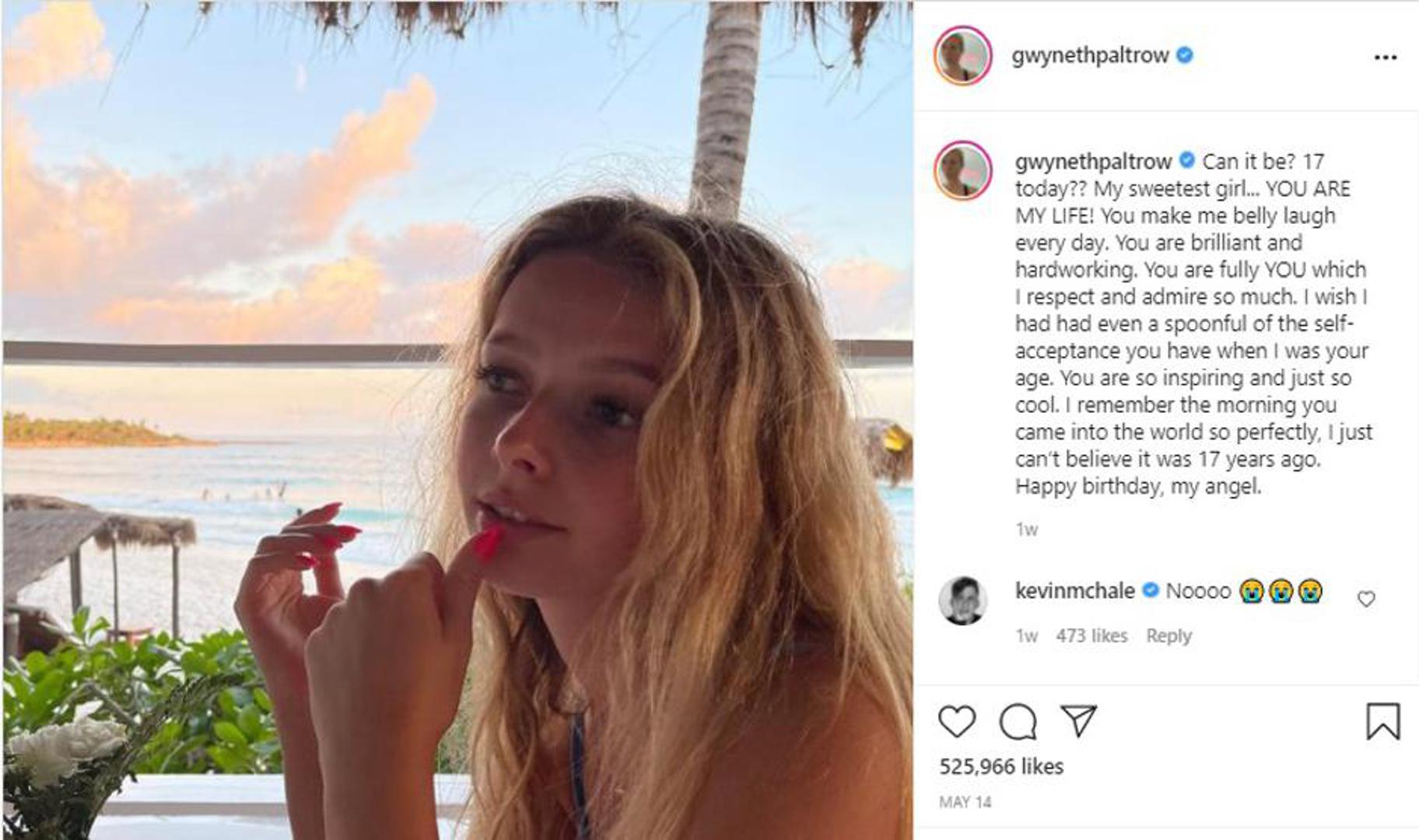
Task: Show who liked via 525,966 likes
Action: coord(1000,766)
